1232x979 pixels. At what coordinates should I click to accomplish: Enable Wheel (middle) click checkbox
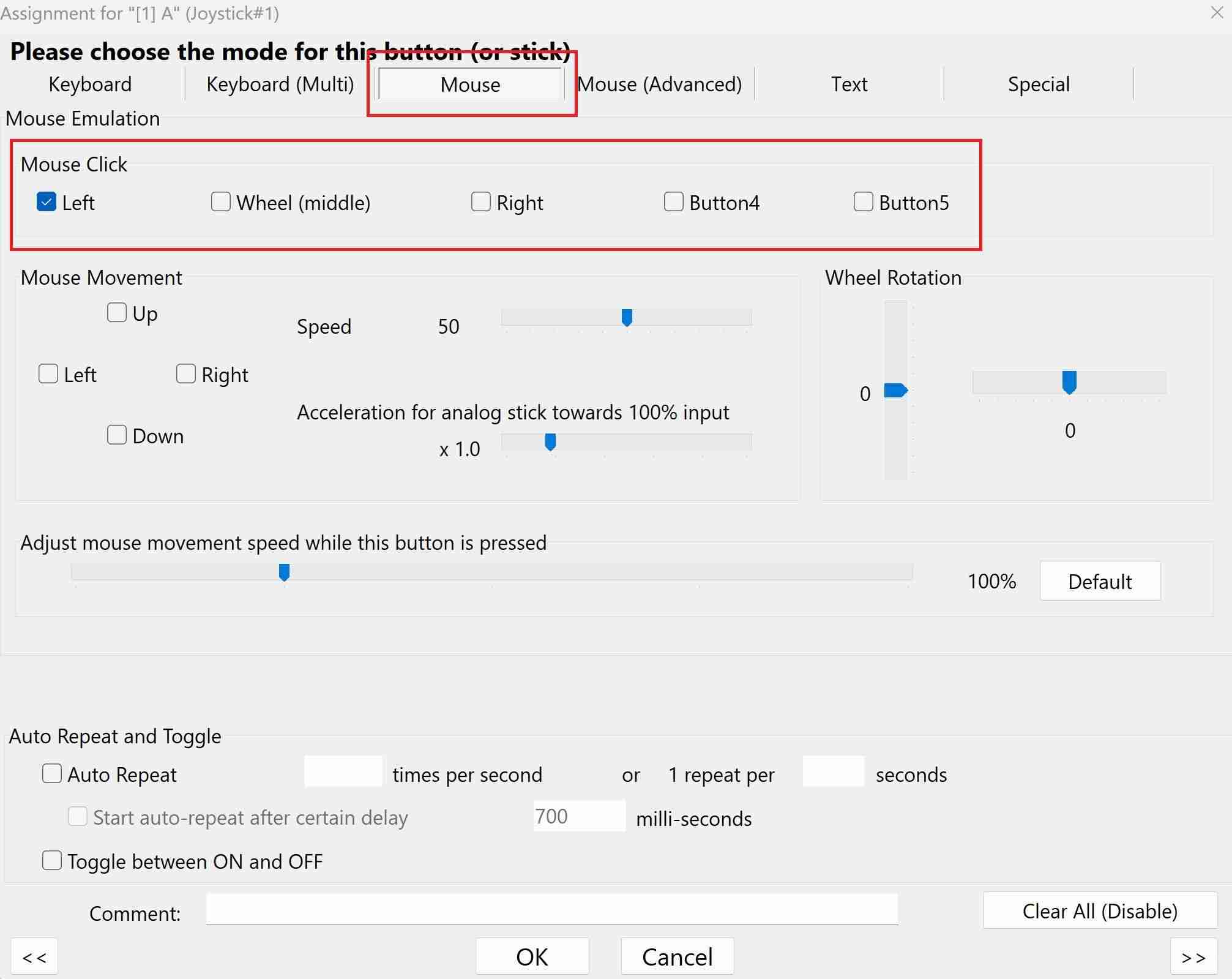pyautogui.click(x=220, y=202)
